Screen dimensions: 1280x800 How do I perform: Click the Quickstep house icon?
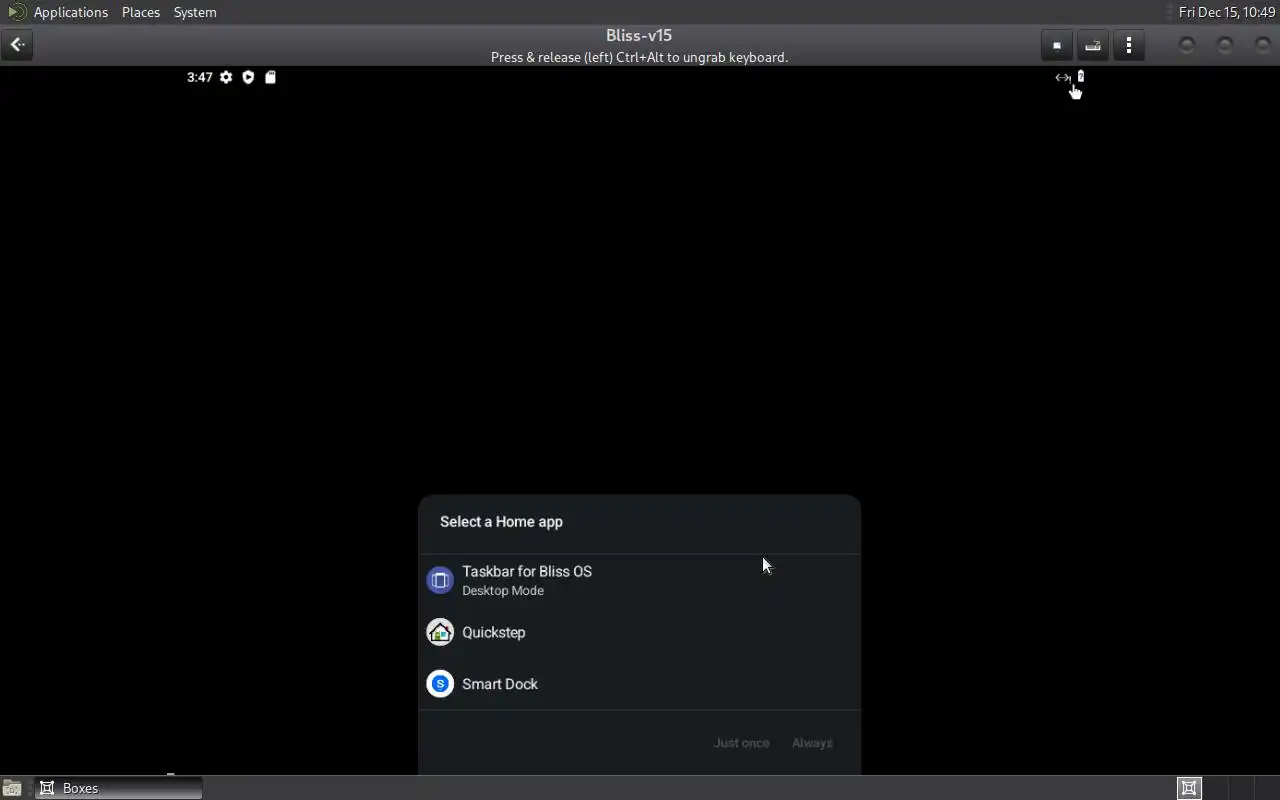coord(440,632)
